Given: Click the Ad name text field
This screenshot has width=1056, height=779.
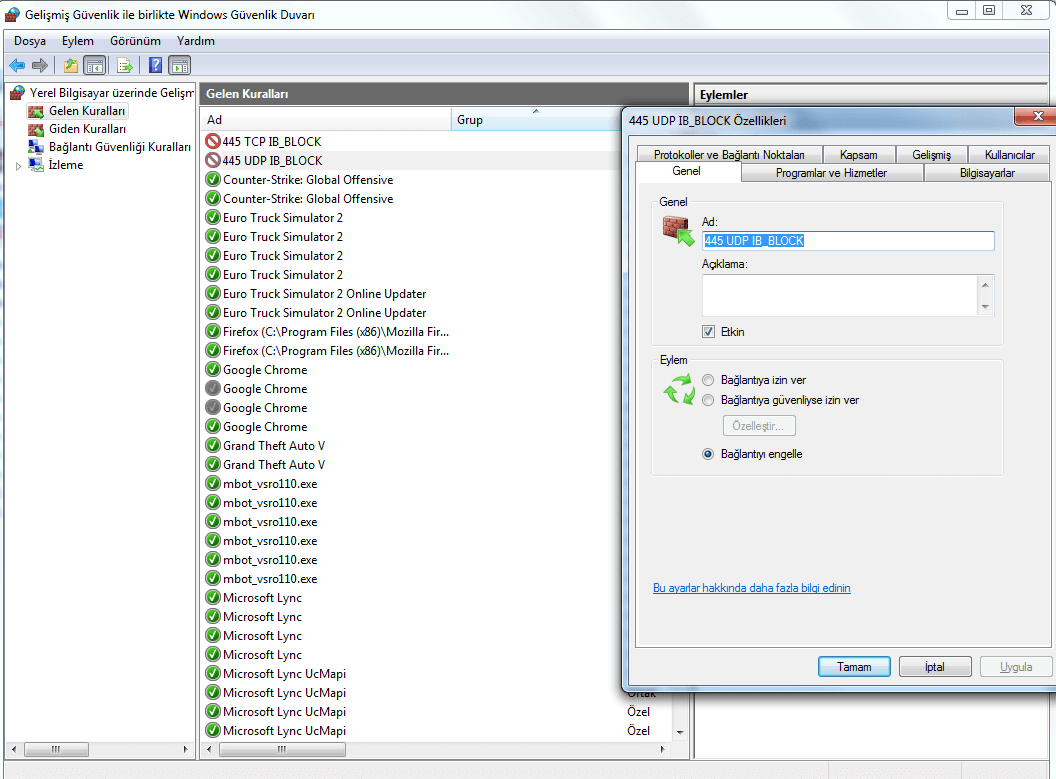Looking at the screenshot, I should pyautogui.click(x=848, y=241).
